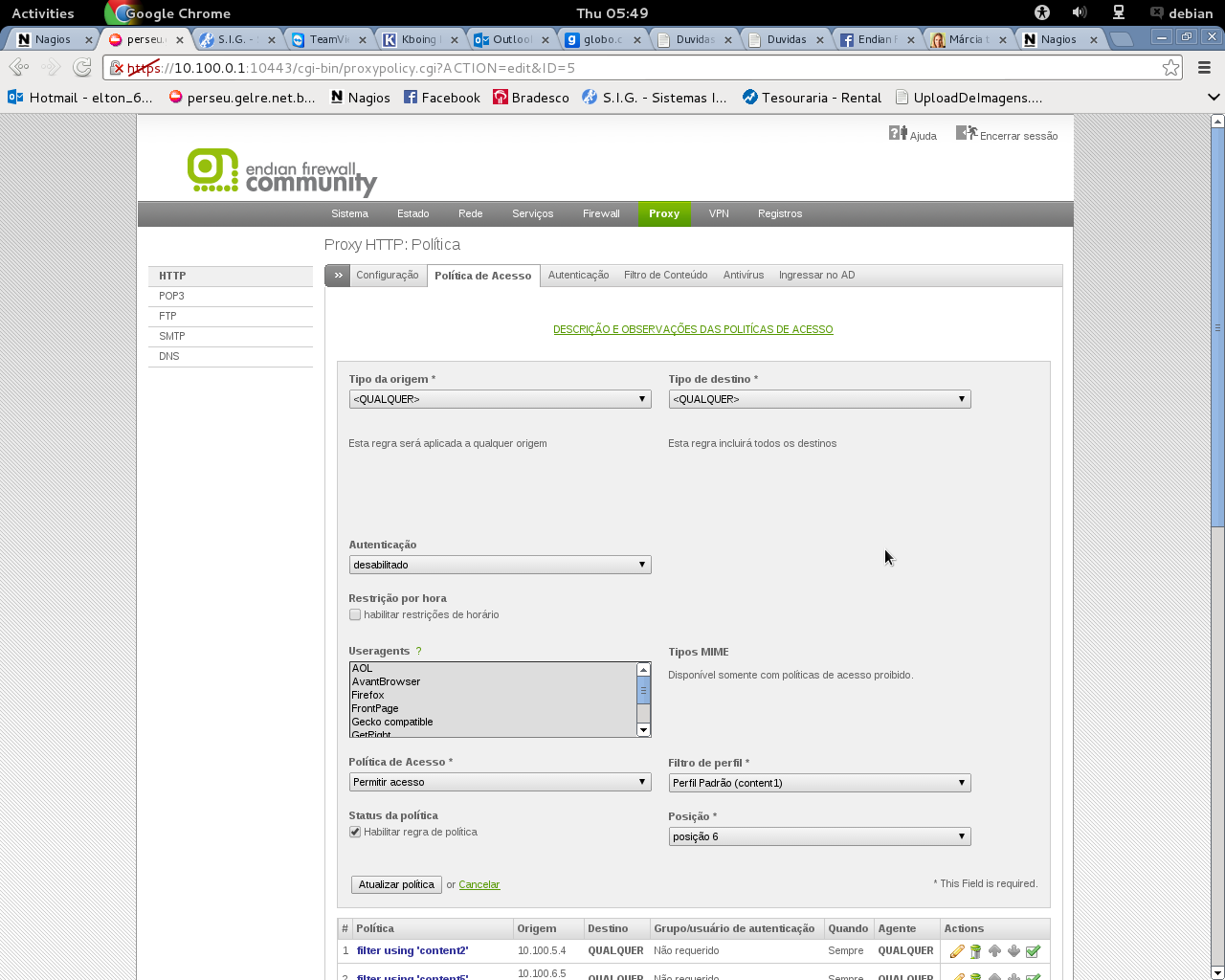Show more bookmarks with the chevron
Viewport: 1225px width, 980px height.
(1214, 97)
